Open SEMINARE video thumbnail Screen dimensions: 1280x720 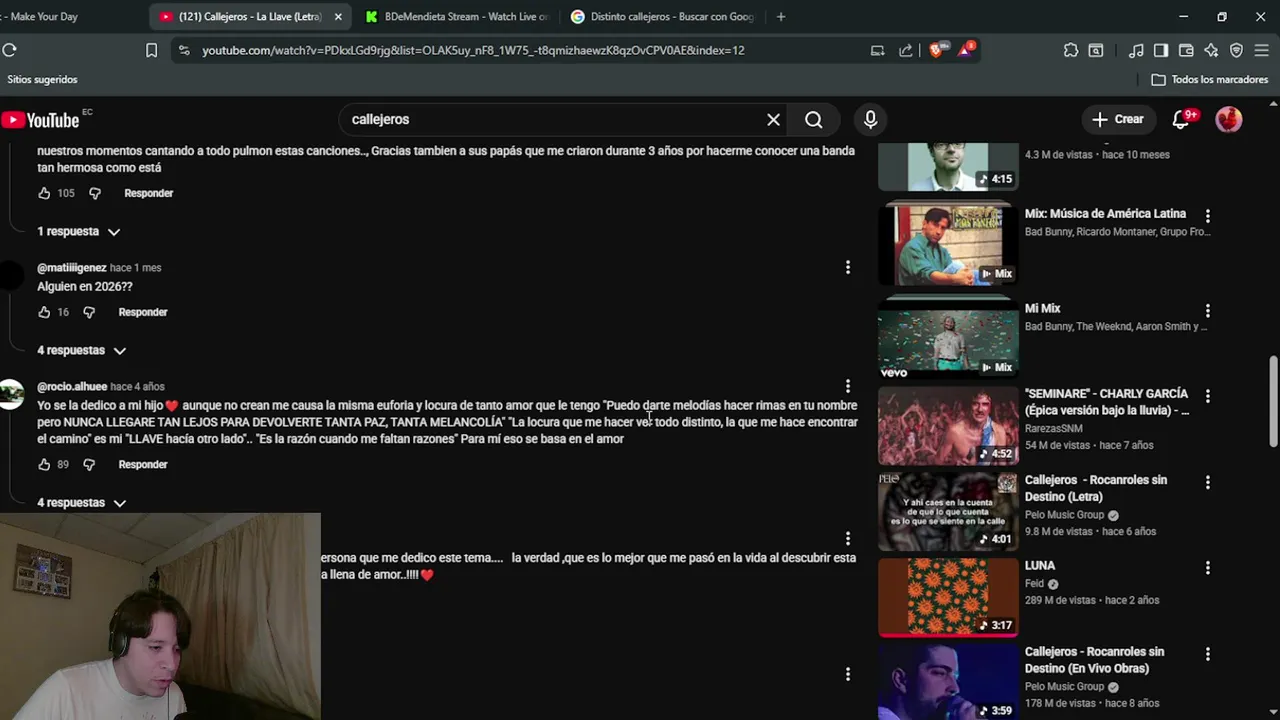pyautogui.click(x=948, y=426)
